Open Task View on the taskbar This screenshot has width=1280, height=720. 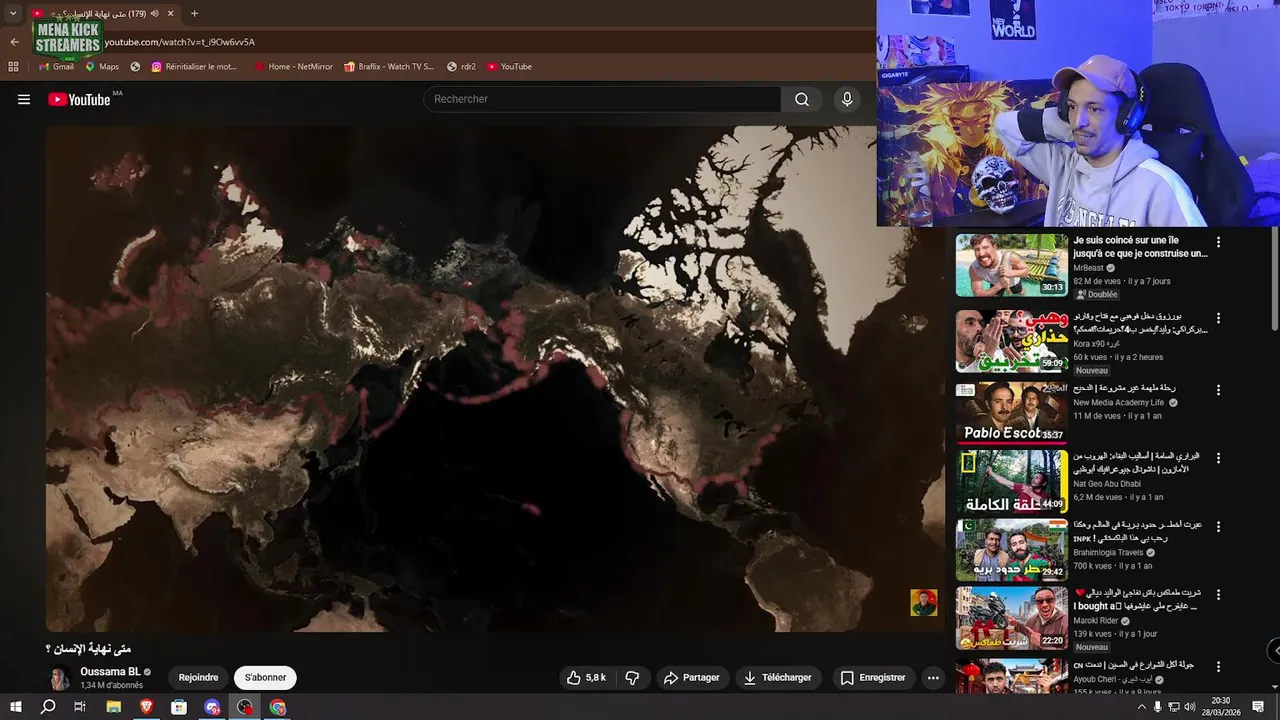click(x=81, y=707)
